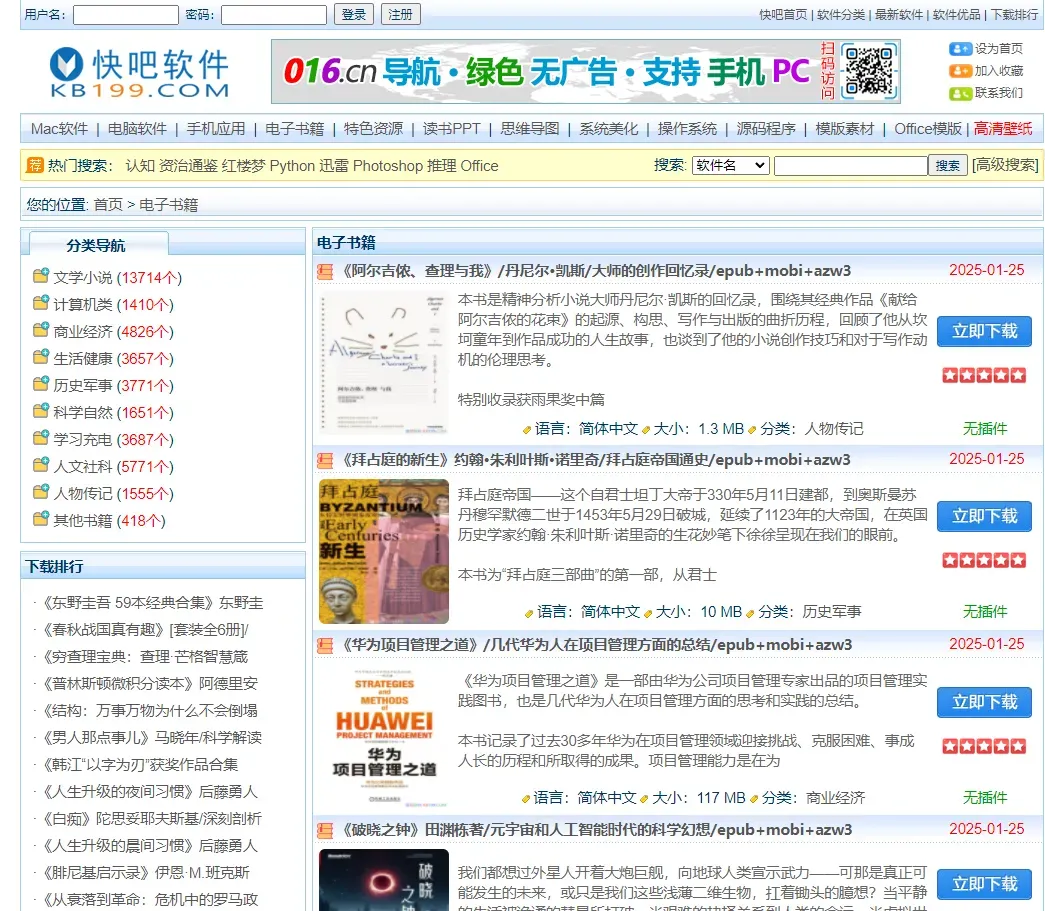Focus the 密码 input field

point(273,15)
